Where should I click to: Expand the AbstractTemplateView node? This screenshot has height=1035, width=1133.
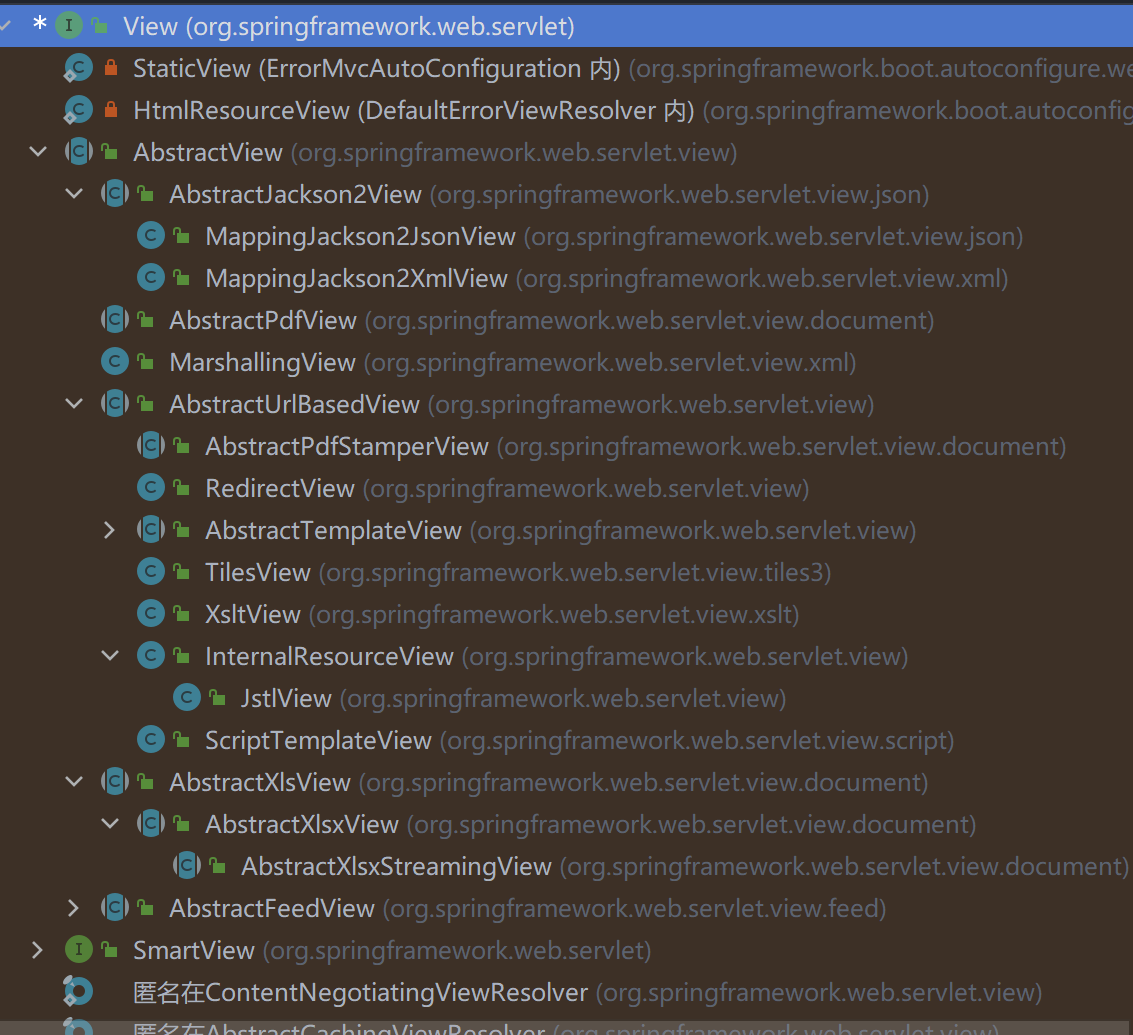point(110,530)
